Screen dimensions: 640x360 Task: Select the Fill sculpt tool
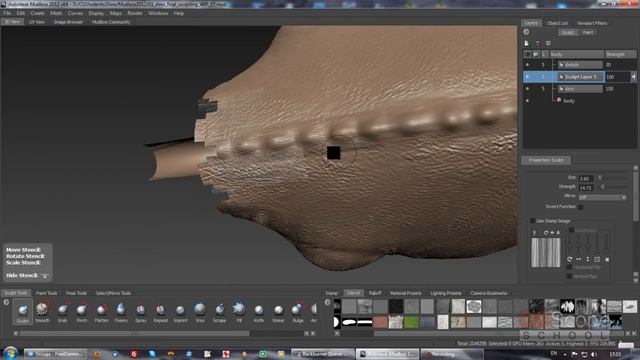[239, 312]
